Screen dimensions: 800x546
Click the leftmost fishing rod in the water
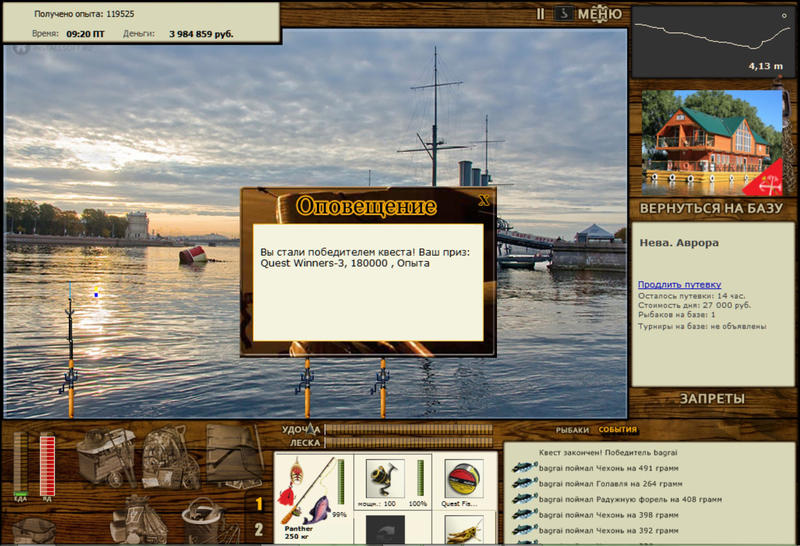[x=70, y=350]
